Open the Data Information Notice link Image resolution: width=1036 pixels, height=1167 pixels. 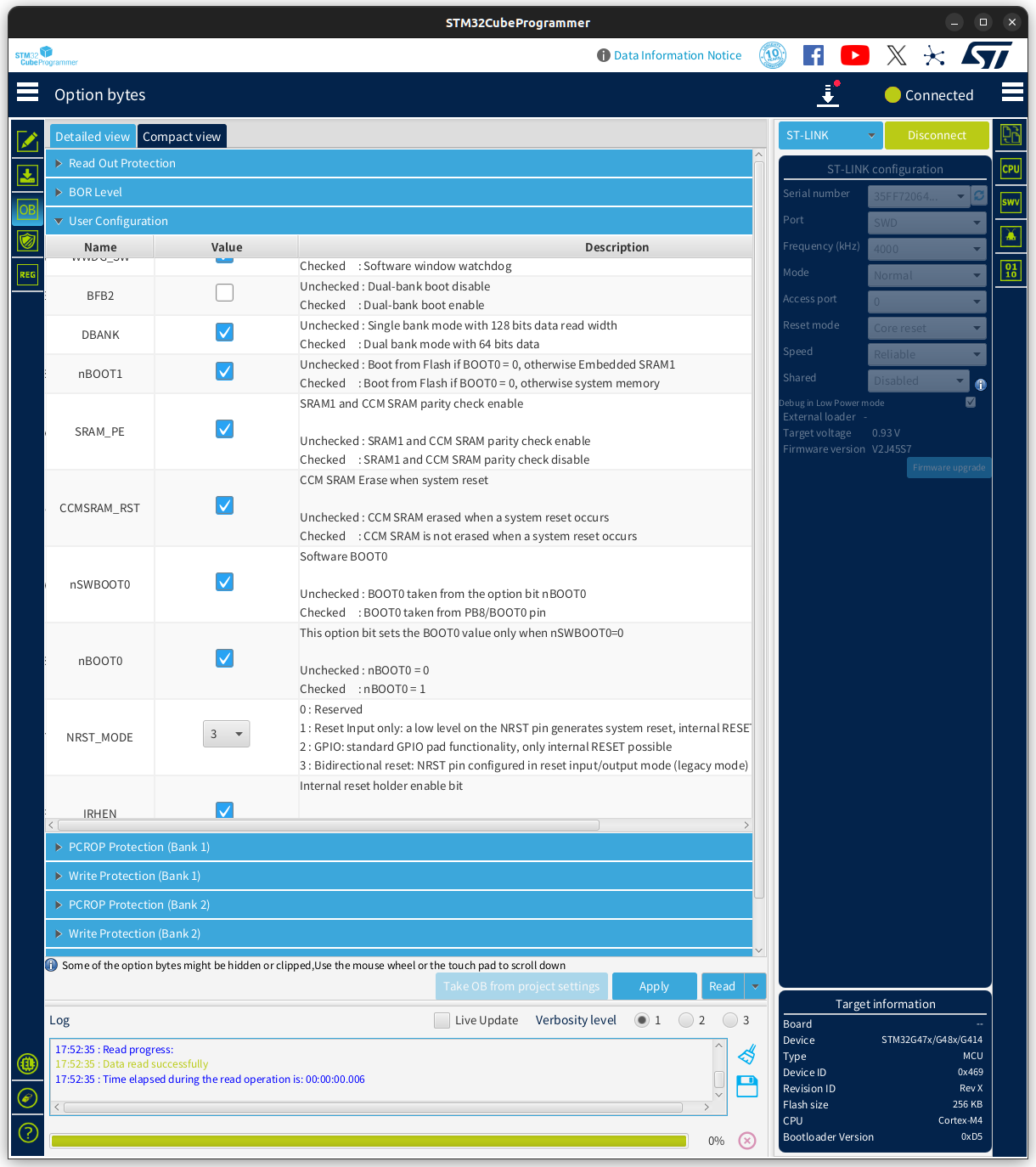pyautogui.click(x=677, y=55)
